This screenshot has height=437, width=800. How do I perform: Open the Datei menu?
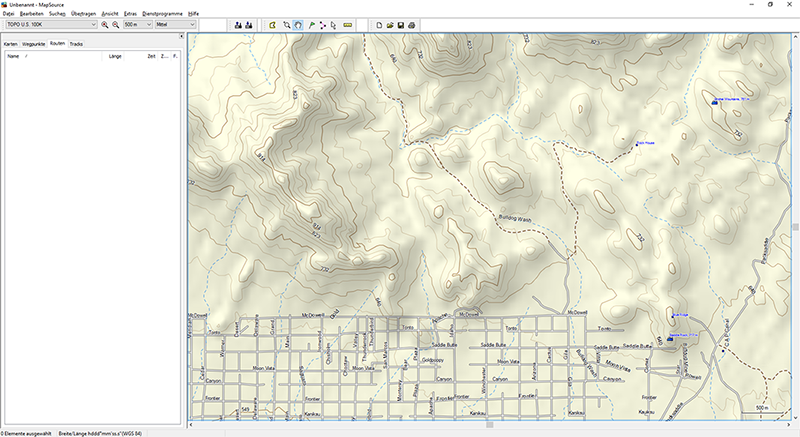8,14
